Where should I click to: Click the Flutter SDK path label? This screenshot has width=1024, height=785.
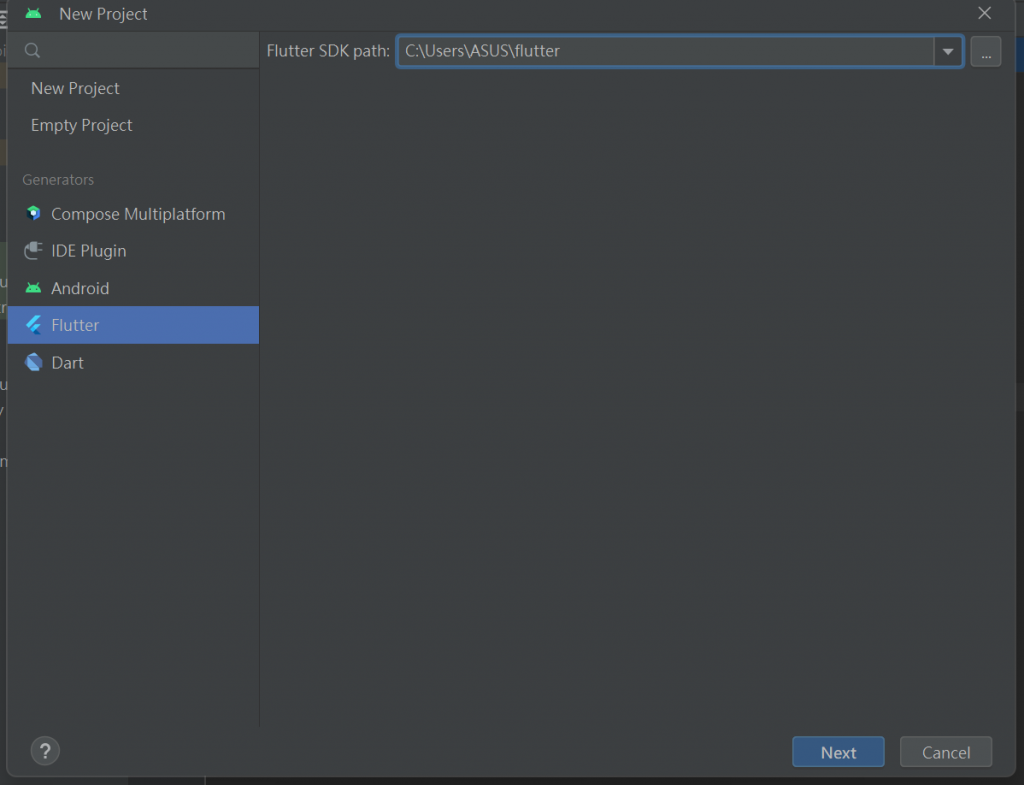pyautogui.click(x=328, y=51)
